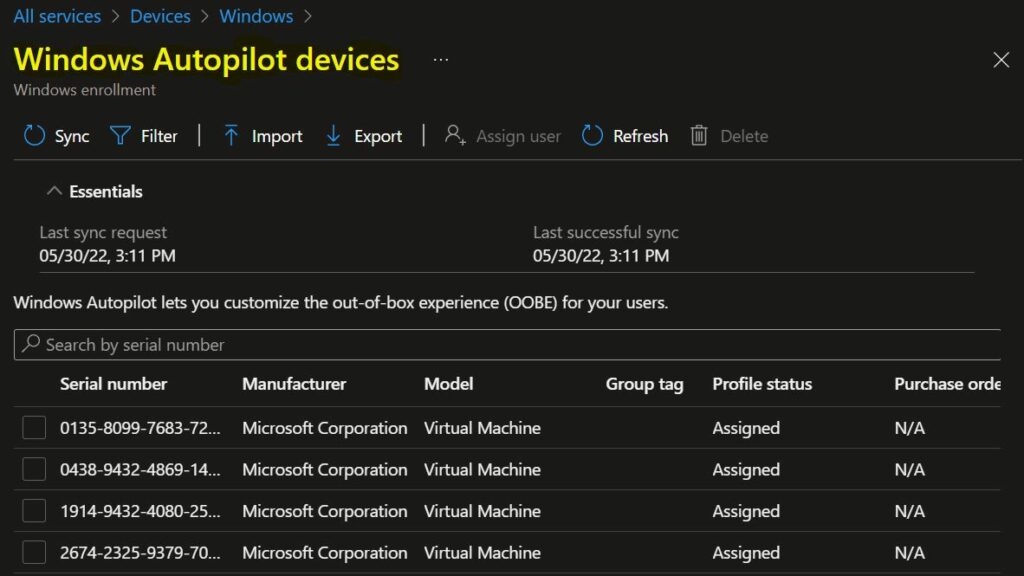Click Assigned status in 2674-2325 row

746,553
